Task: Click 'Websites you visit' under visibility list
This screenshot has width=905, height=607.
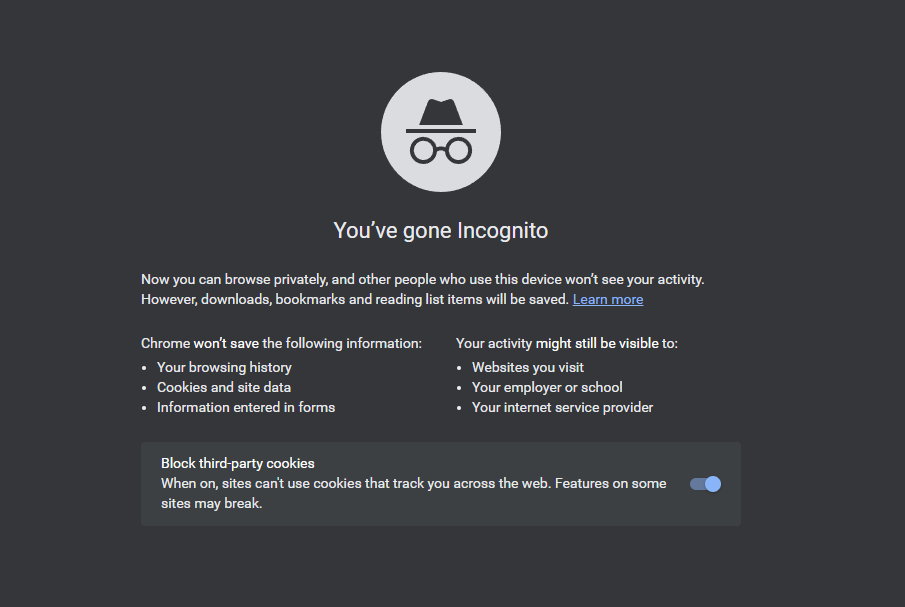Action: click(x=527, y=367)
